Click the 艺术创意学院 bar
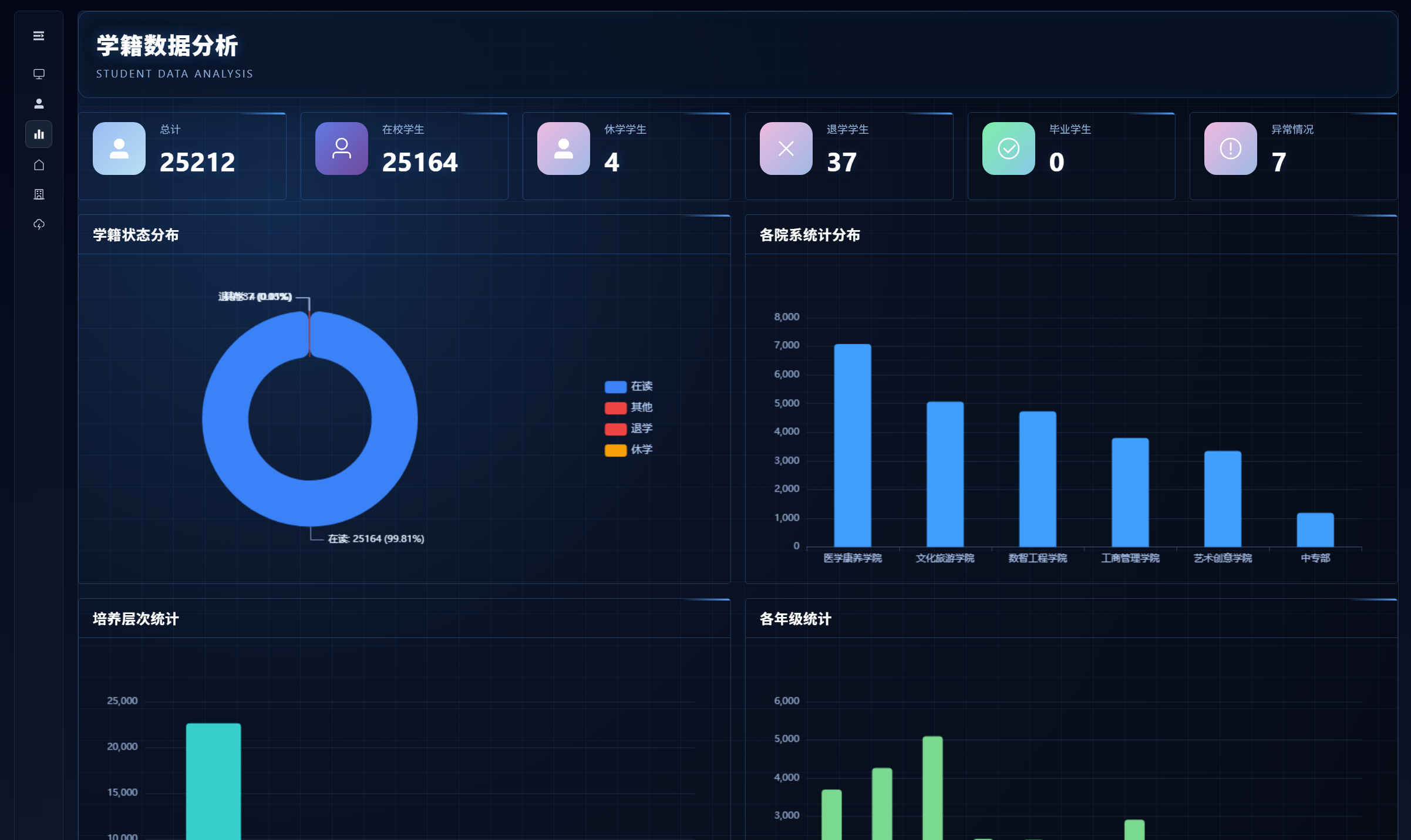 pyautogui.click(x=1223, y=499)
